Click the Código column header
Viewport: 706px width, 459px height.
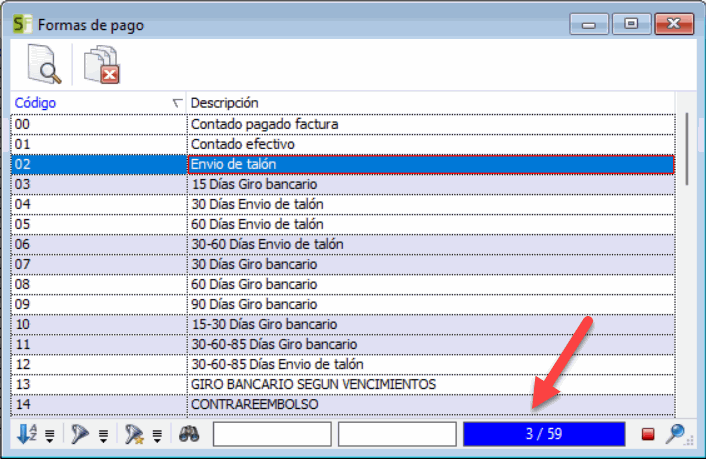(x=98, y=103)
